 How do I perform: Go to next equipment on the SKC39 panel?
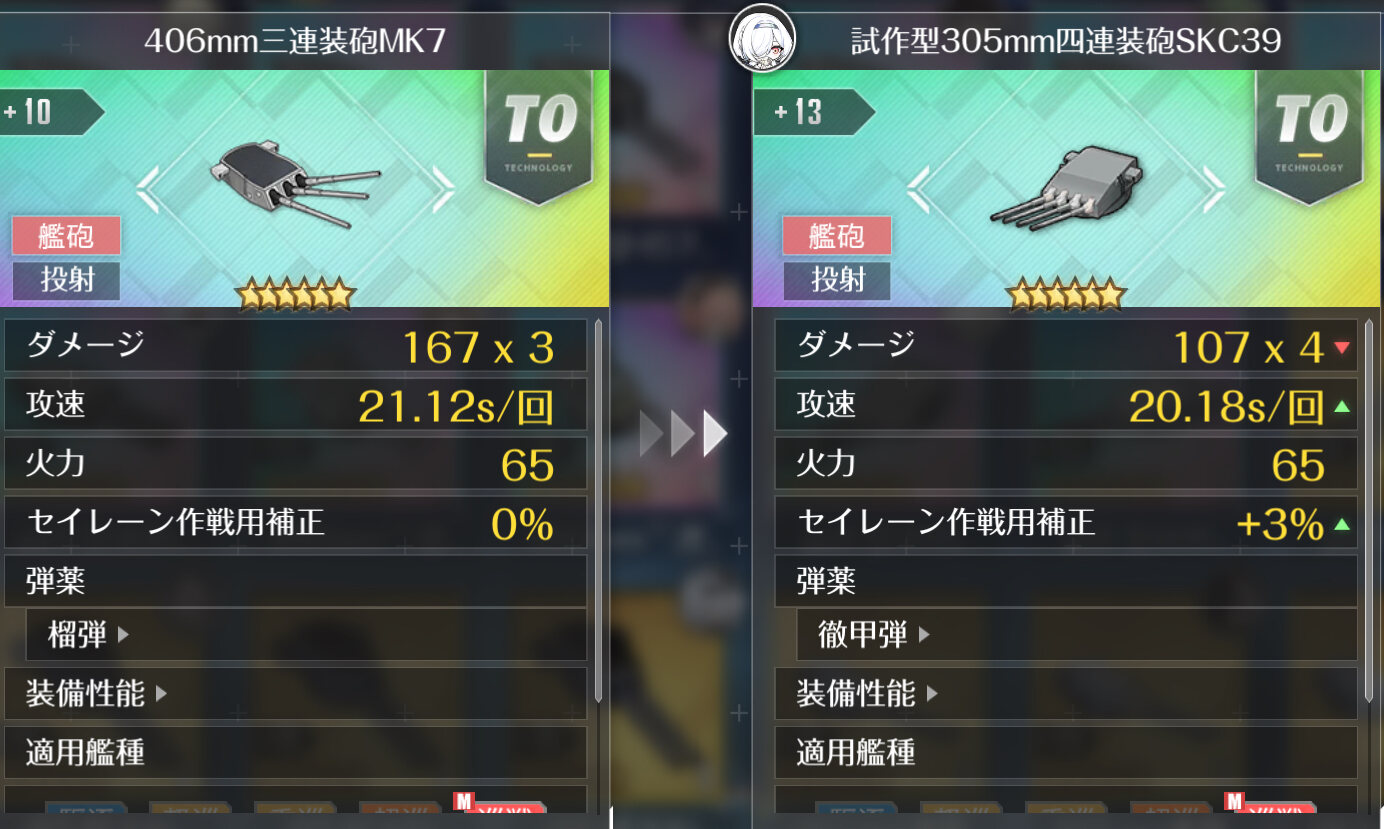(x=1213, y=189)
